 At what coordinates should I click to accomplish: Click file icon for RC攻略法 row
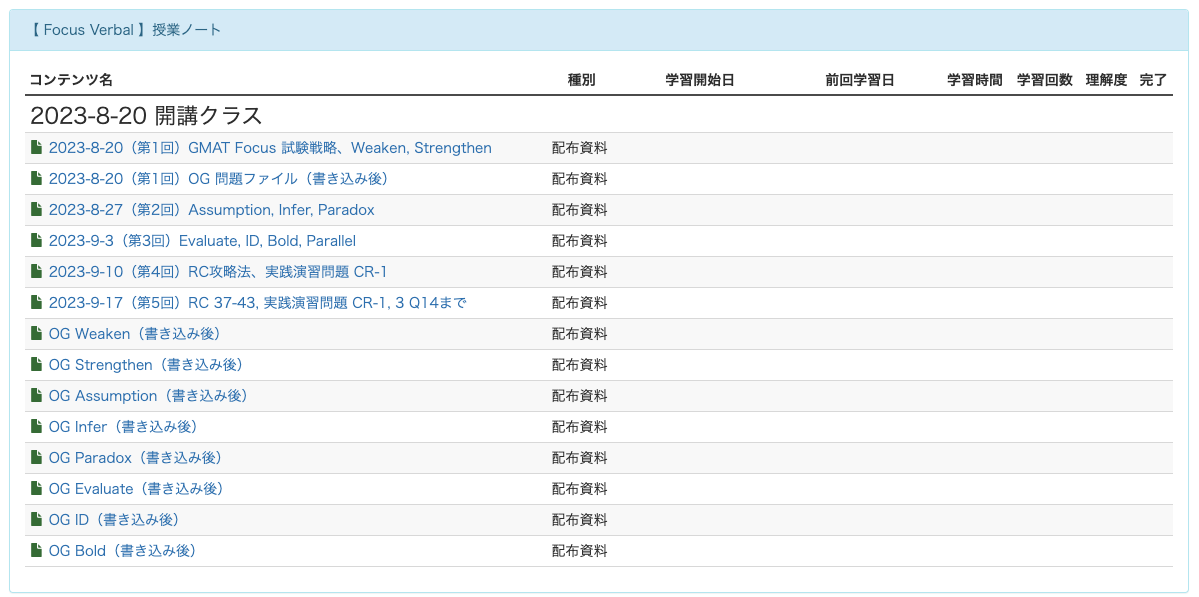pyautogui.click(x=37, y=272)
